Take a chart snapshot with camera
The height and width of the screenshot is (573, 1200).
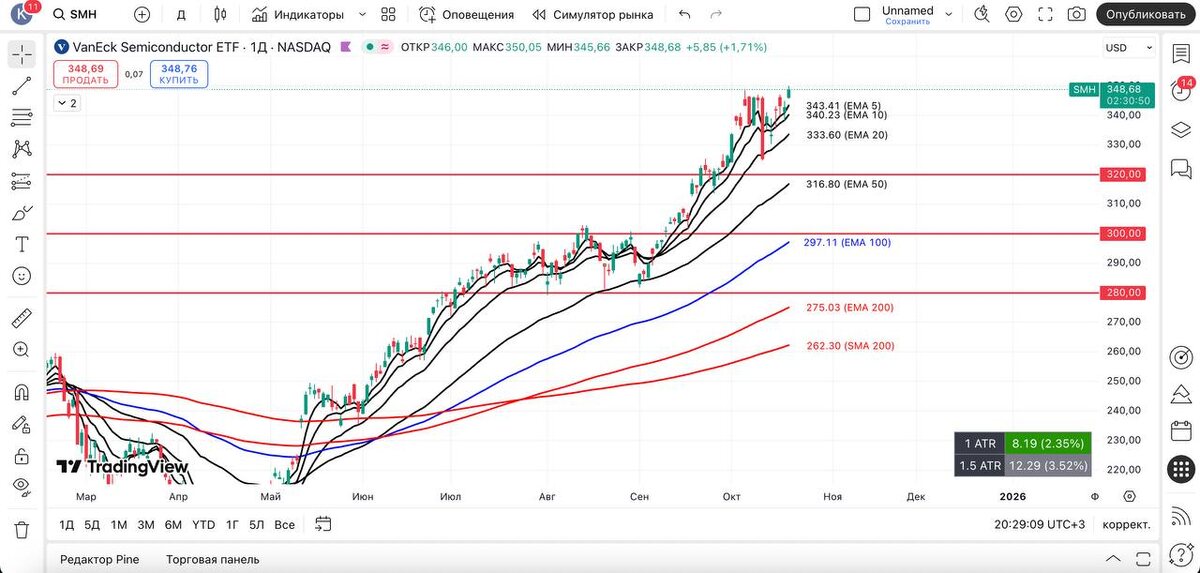(1076, 15)
